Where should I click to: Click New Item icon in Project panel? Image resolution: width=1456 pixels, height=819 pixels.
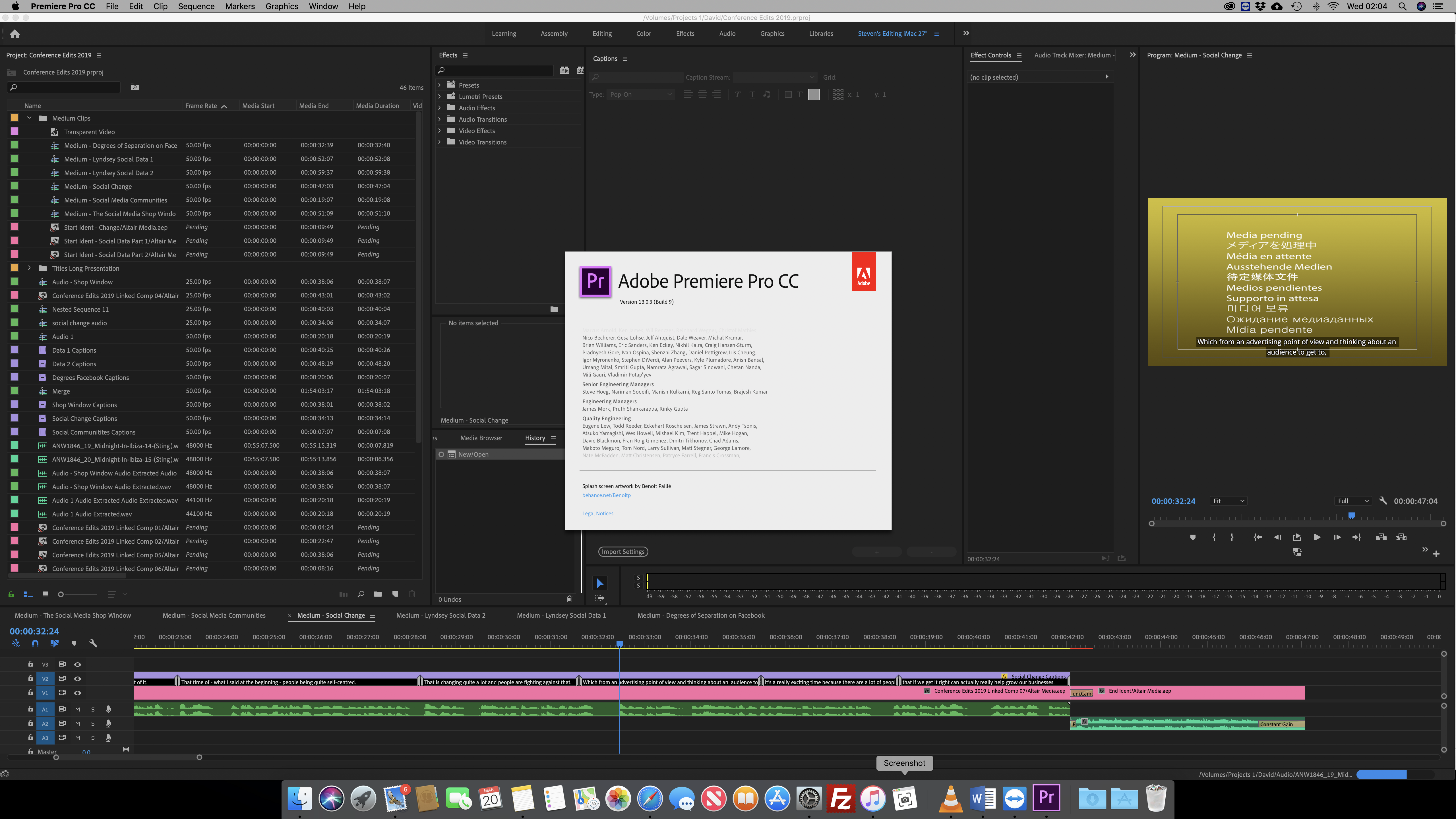pyautogui.click(x=395, y=594)
